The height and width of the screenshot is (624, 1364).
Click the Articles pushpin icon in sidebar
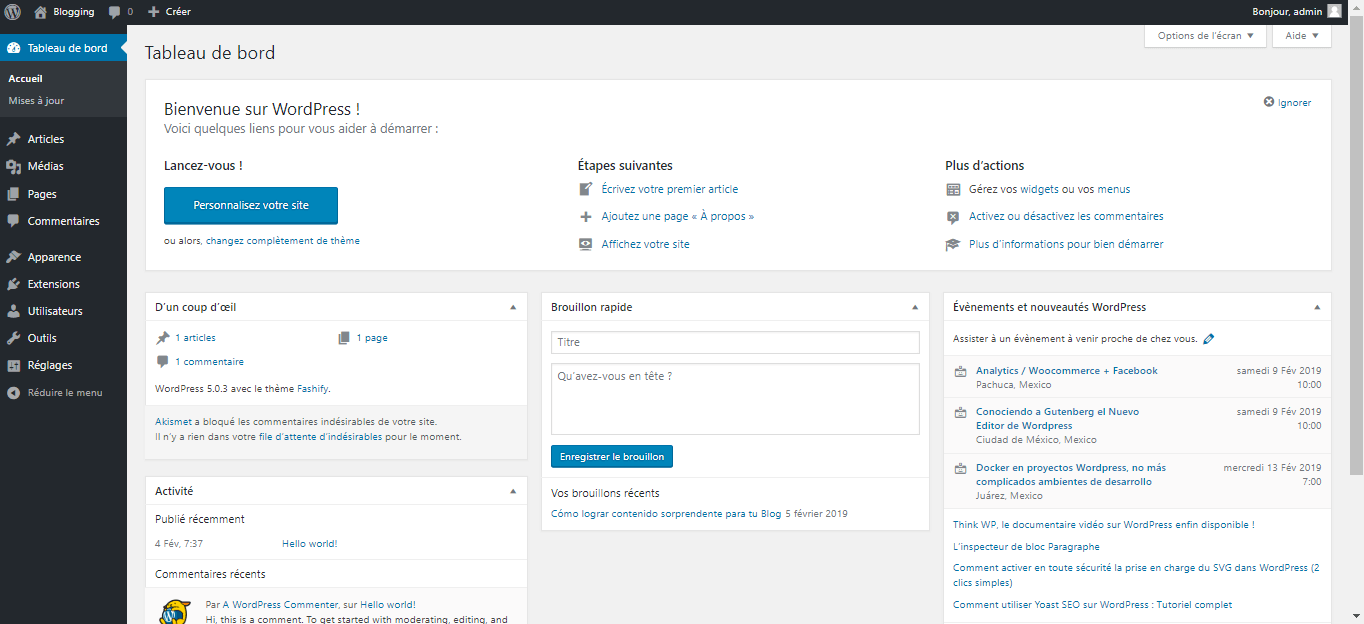coord(14,139)
